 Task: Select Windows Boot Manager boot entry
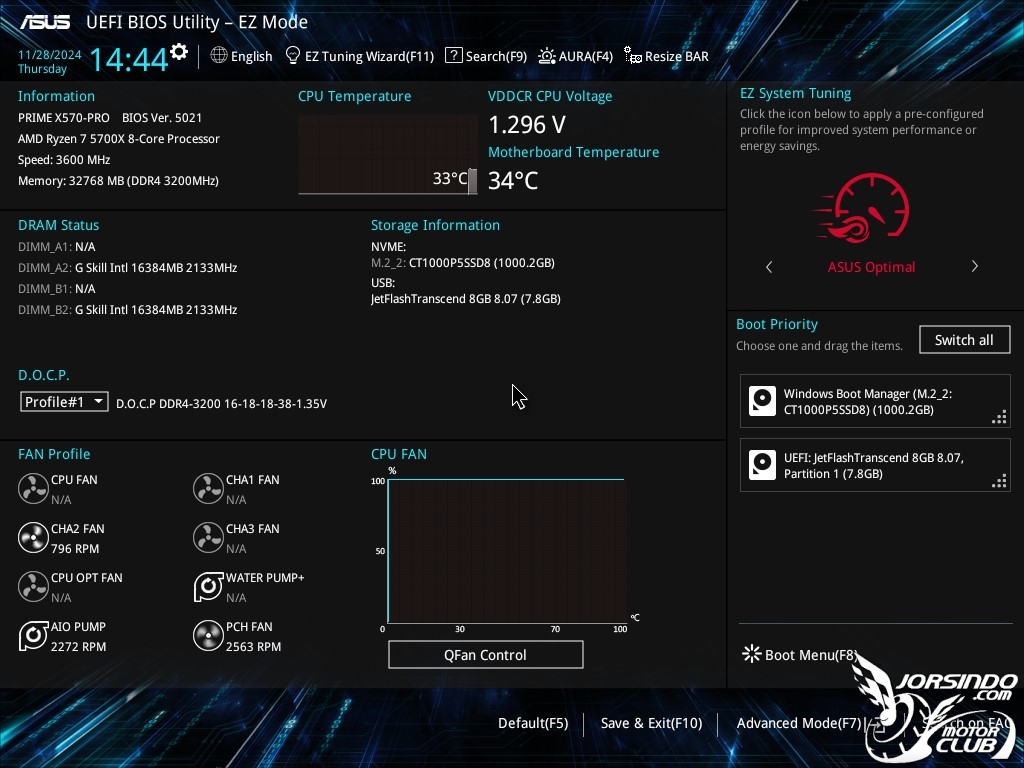coord(875,401)
